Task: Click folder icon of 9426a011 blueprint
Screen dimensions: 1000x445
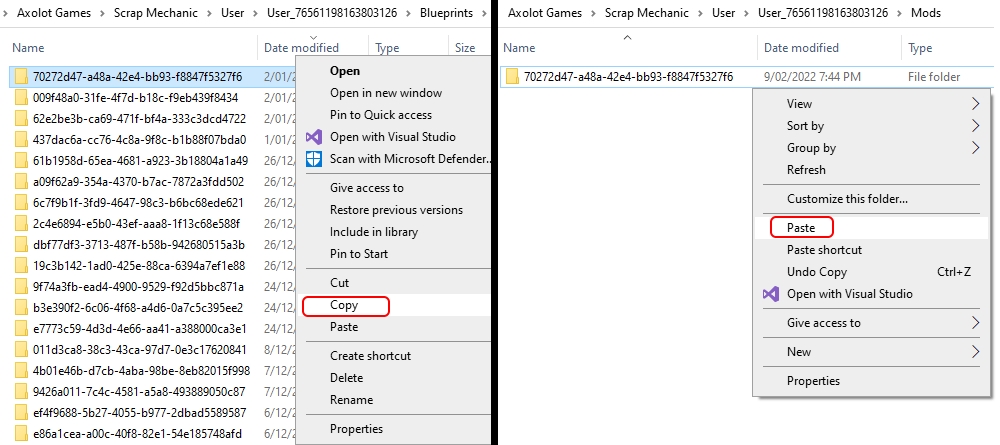Action: click(21, 392)
